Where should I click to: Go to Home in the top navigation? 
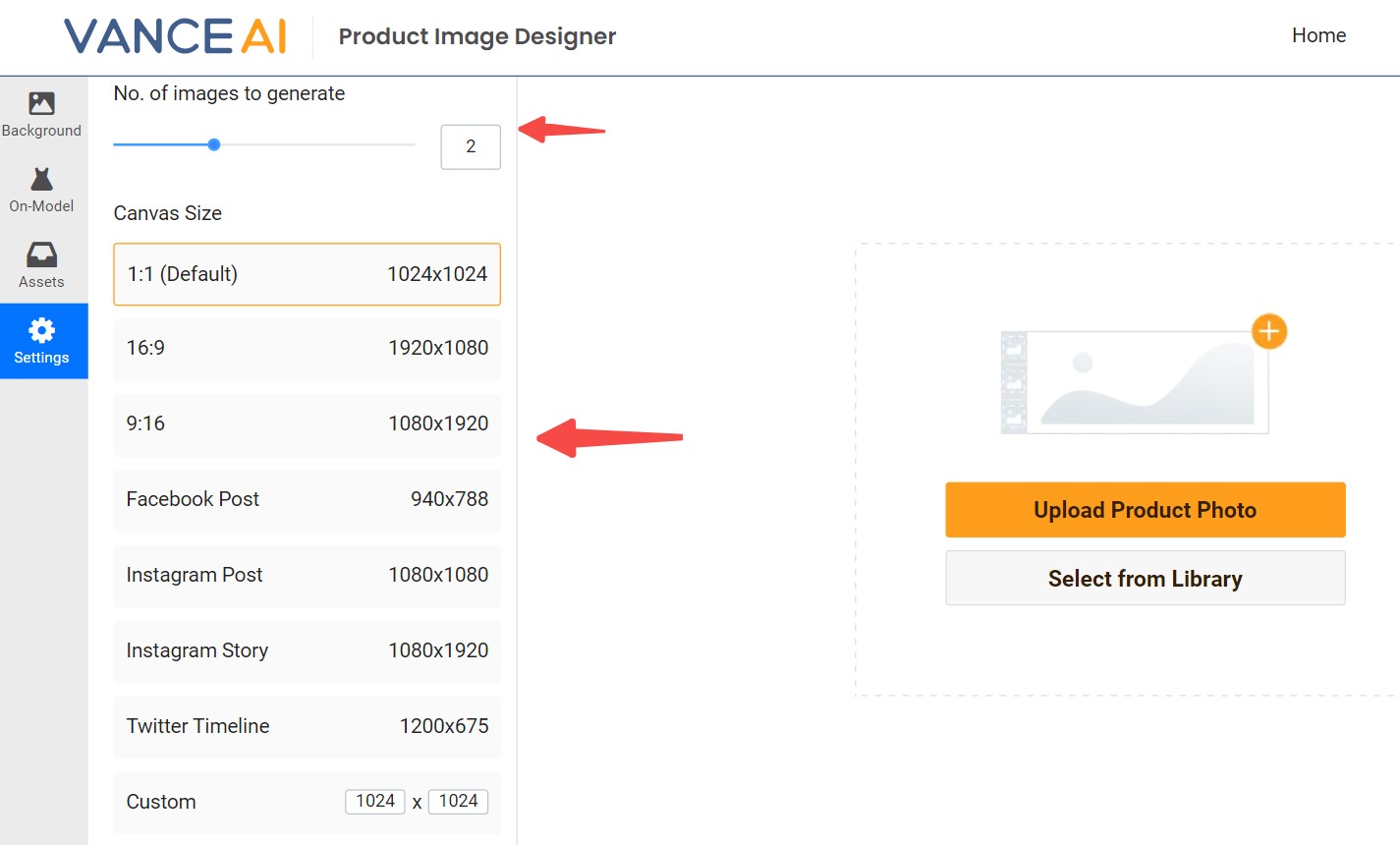pyautogui.click(x=1318, y=35)
